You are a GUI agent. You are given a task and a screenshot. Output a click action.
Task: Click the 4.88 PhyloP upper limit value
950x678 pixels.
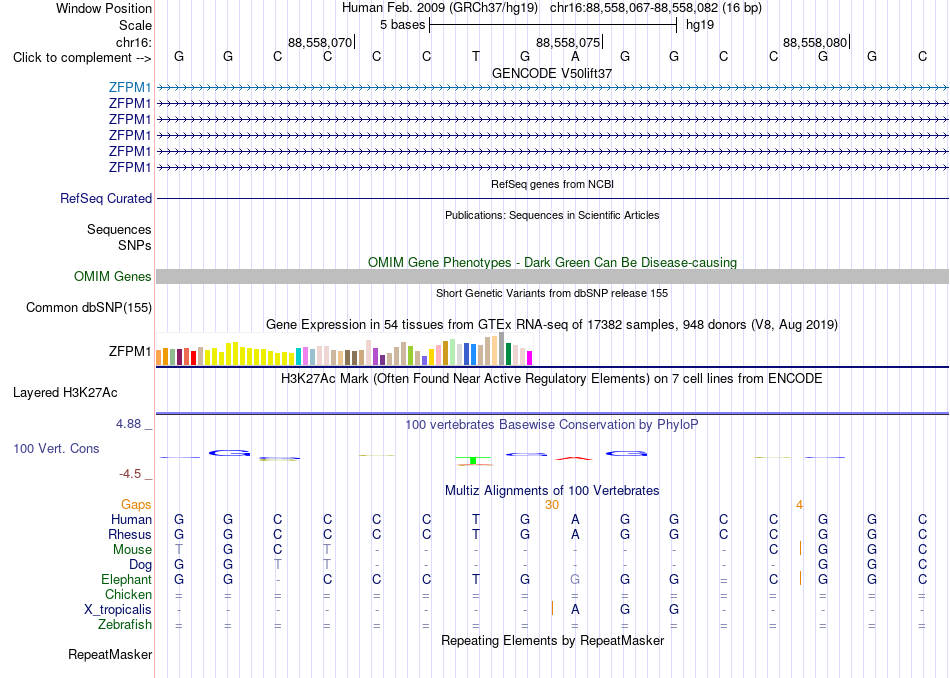click(x=128, y=424)
